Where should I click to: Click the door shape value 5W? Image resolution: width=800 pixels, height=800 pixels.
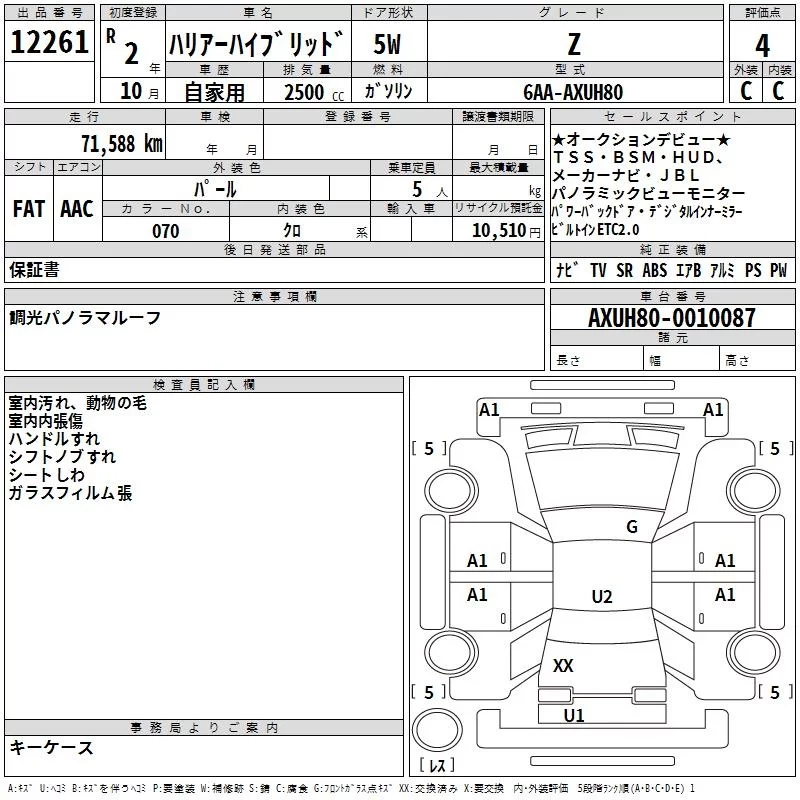point(388,44)
